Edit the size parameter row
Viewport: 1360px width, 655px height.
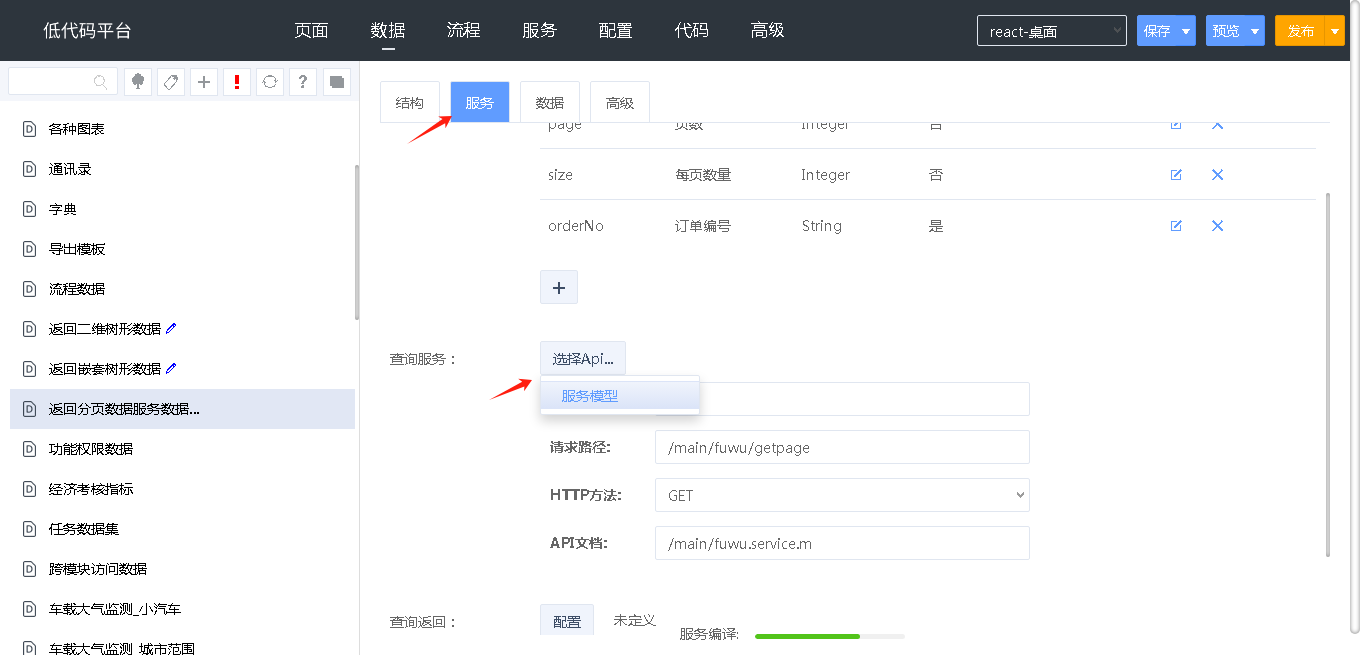1176,174
